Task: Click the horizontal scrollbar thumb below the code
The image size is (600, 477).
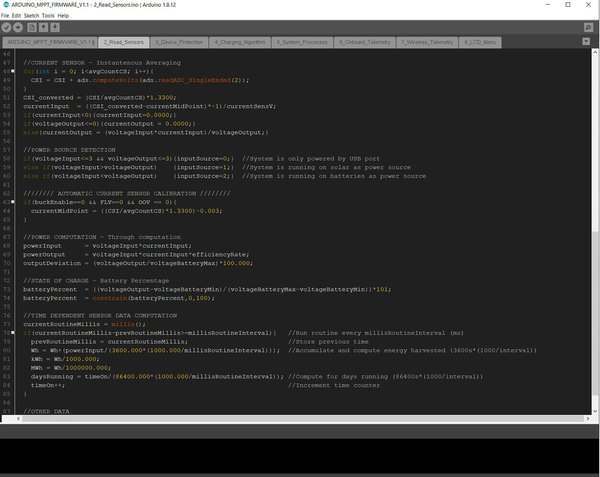Action: click(302, 419)
